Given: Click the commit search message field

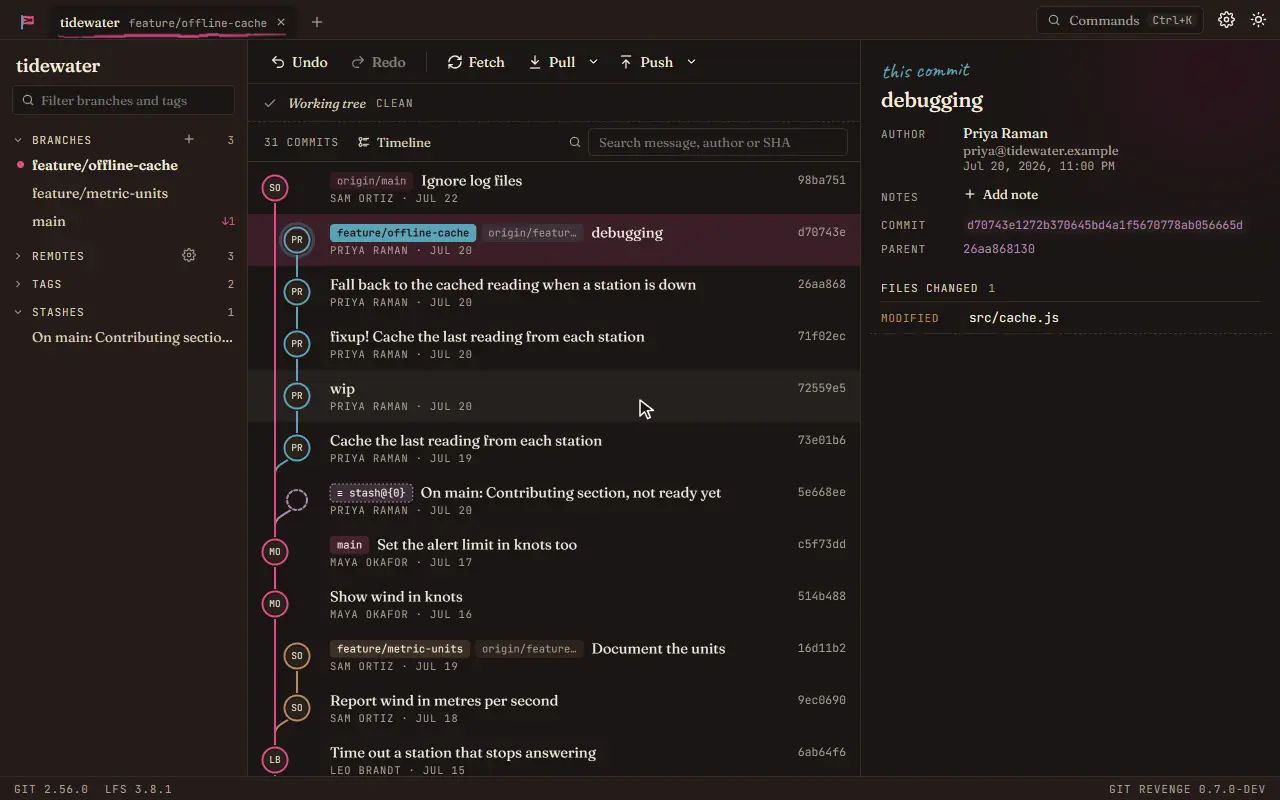Looking at the screenshot, I should (x=718, y=142).
